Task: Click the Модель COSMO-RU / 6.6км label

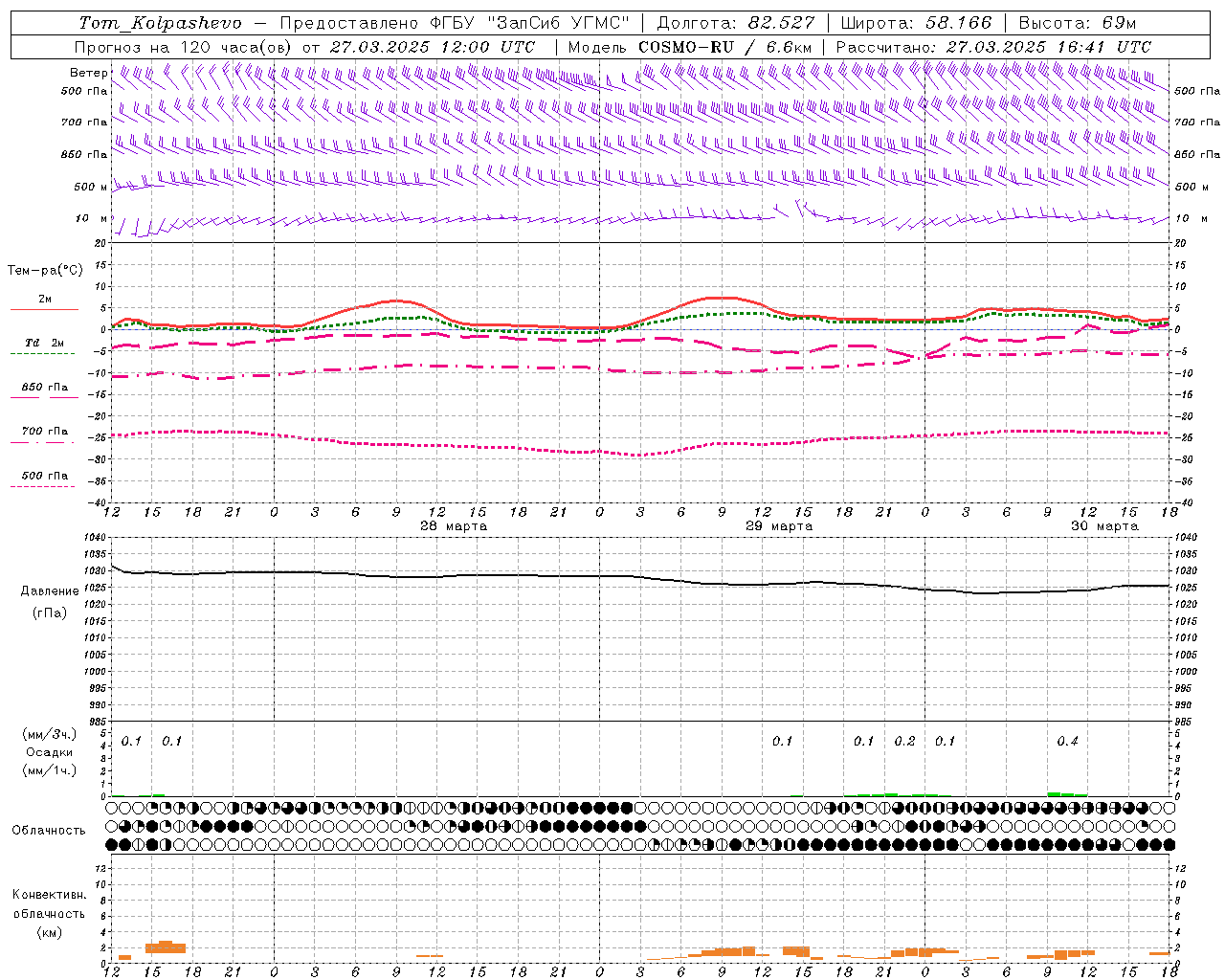Action: (x=690, y=47)
